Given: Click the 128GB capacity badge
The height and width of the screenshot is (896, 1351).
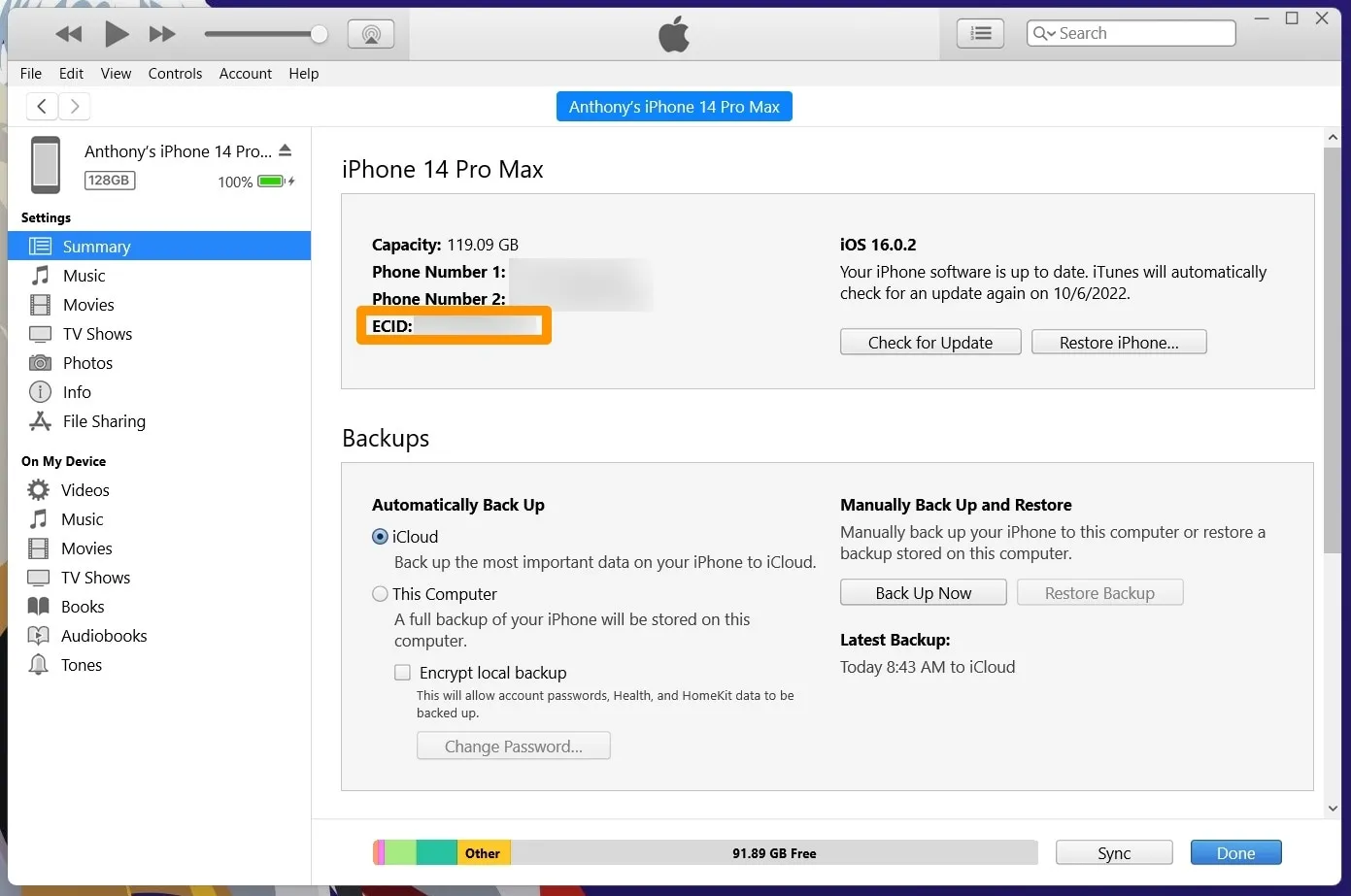Looking at the screenshot, I should coord(109,181).
